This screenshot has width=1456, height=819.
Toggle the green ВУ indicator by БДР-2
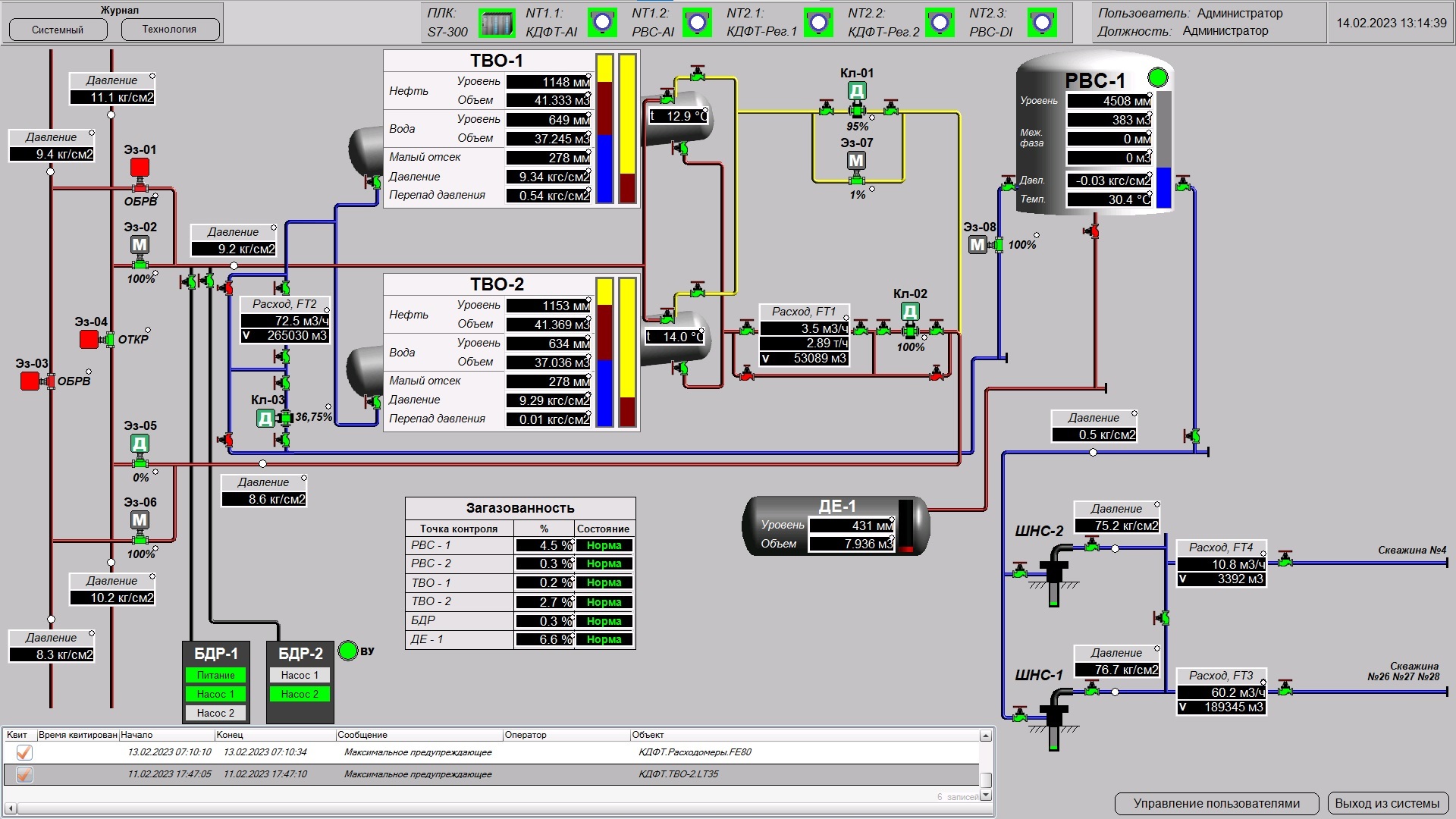click(347, 651)
